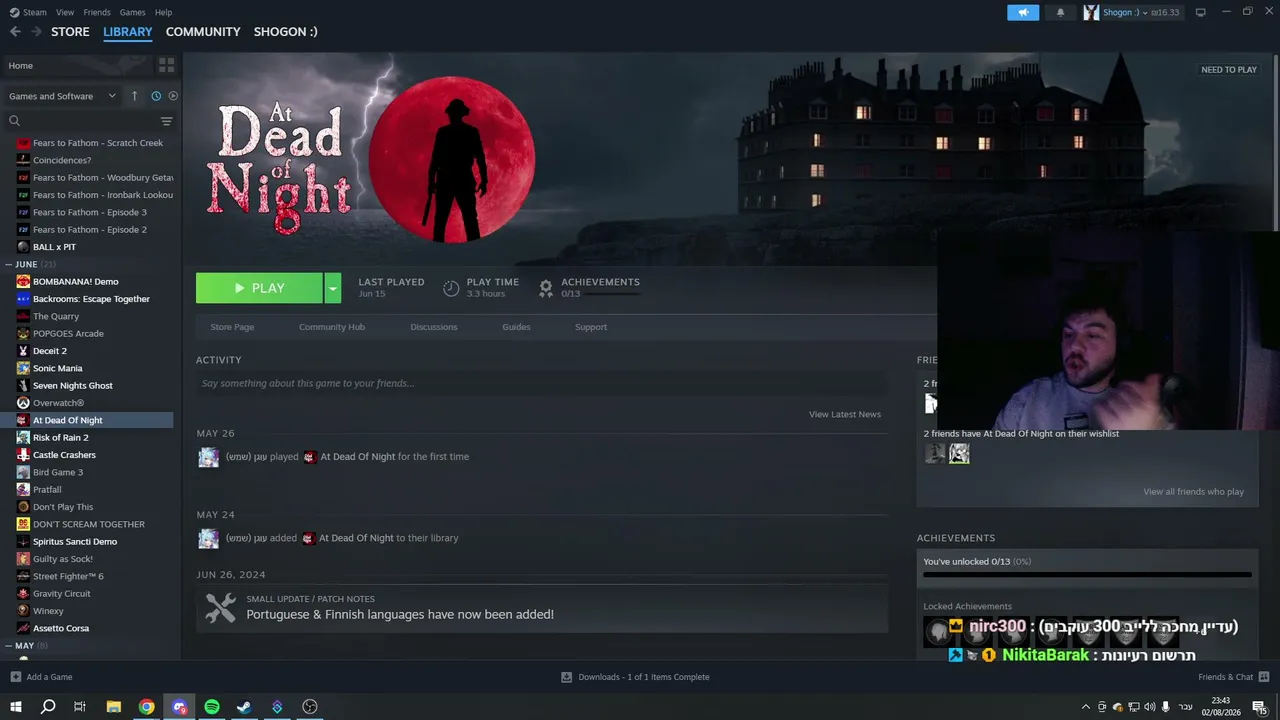Open the Friends menu

[x=97, y=12]
